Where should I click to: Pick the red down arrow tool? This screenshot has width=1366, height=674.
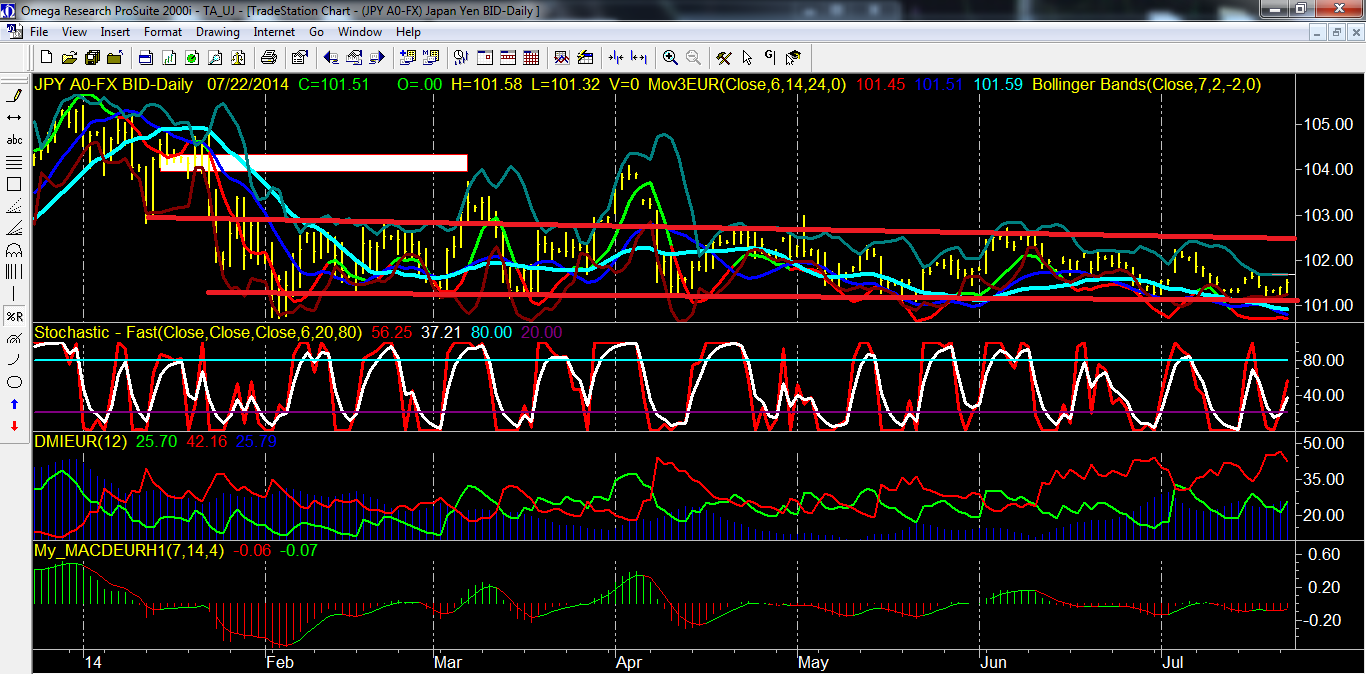(14, 426)
